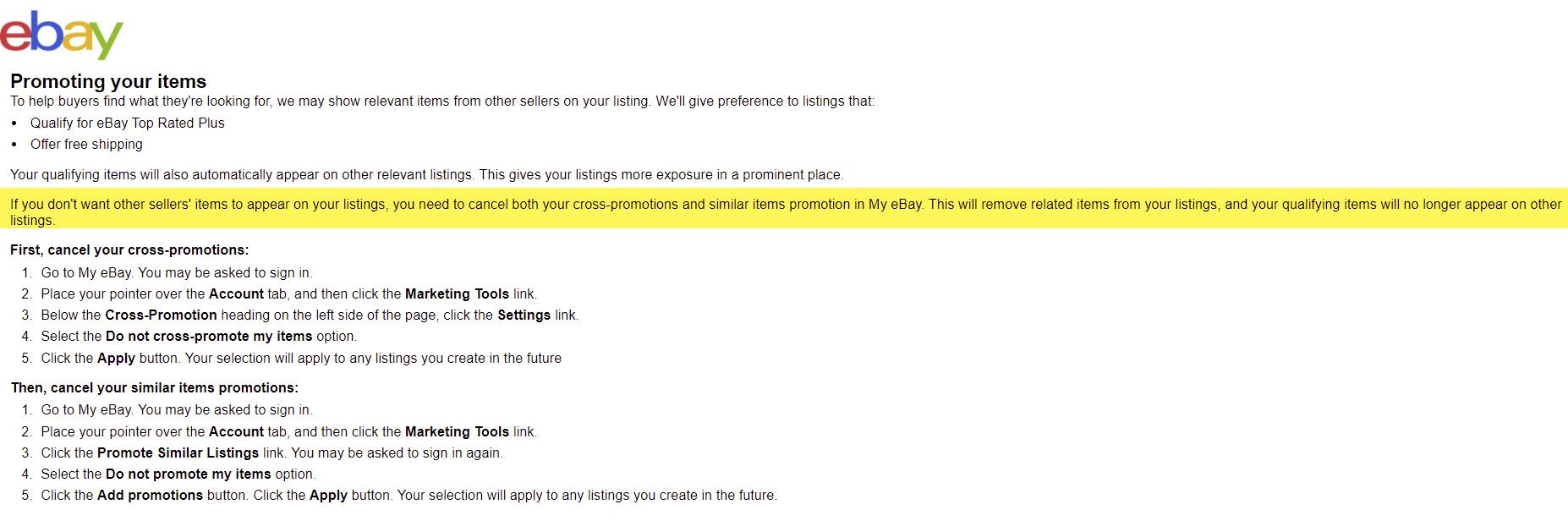Click 'Offer free shipping' bullet item

pos(86,144)
